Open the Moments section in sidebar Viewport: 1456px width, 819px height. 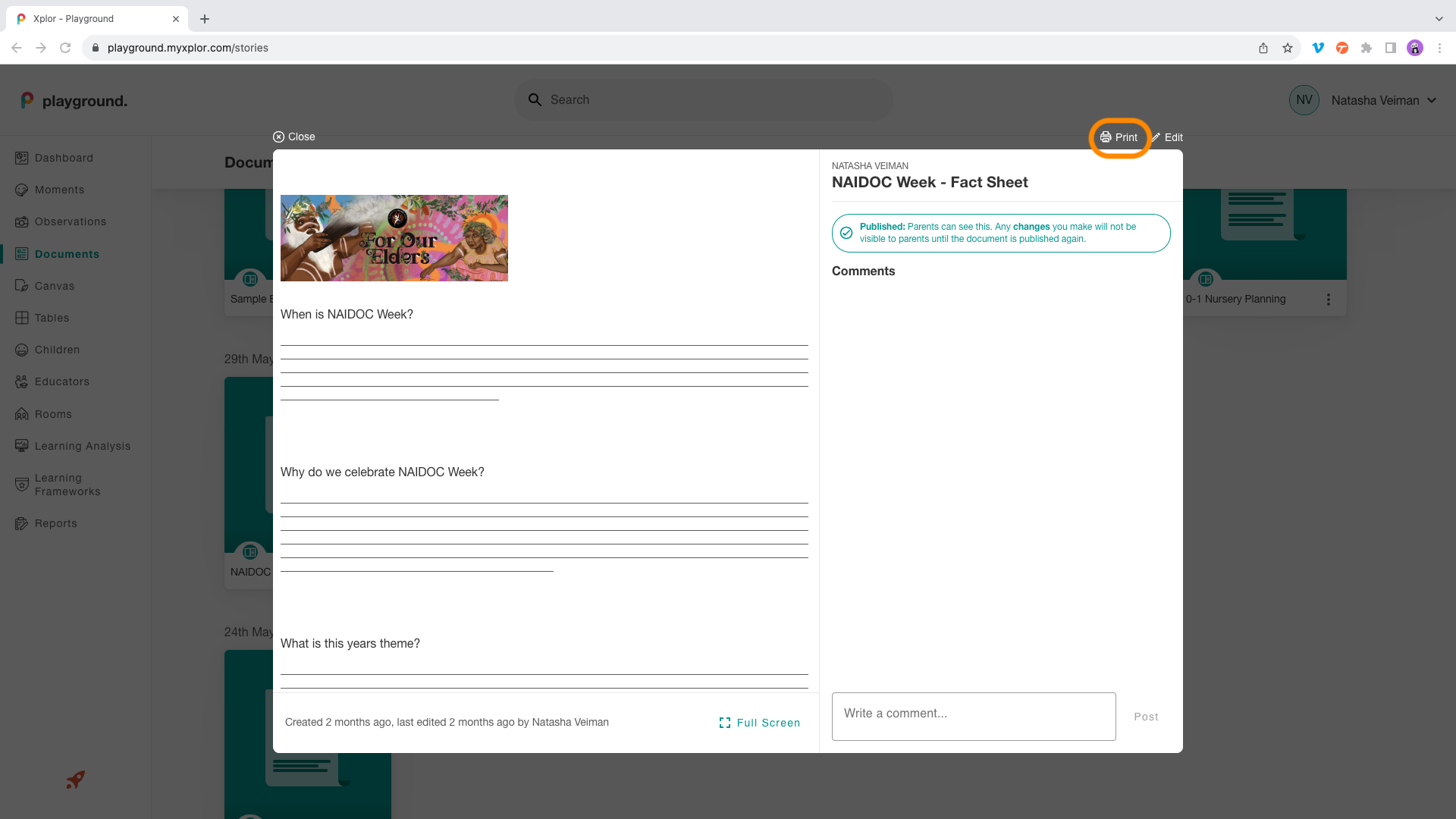tap(60, 190)
